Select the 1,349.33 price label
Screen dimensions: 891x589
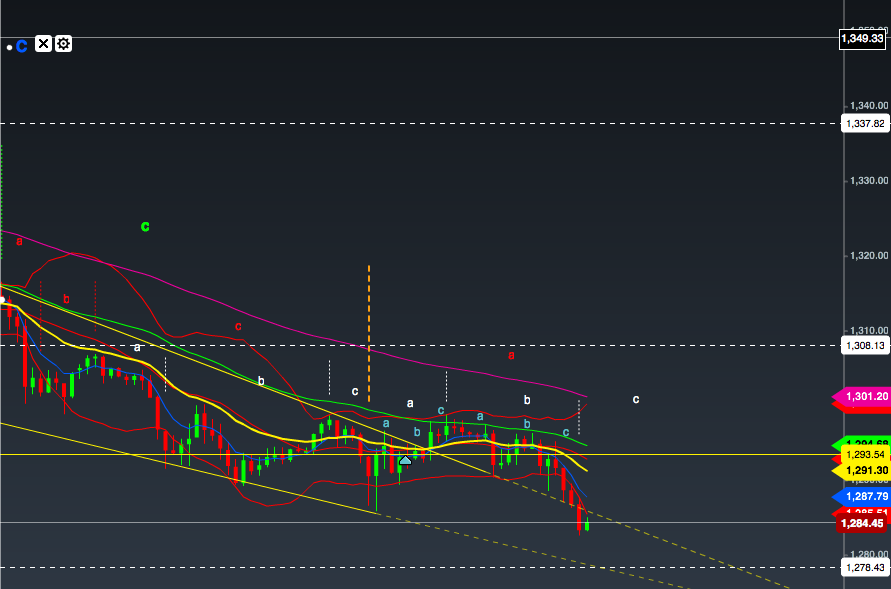pyautogui.click(x=862, y=38)
